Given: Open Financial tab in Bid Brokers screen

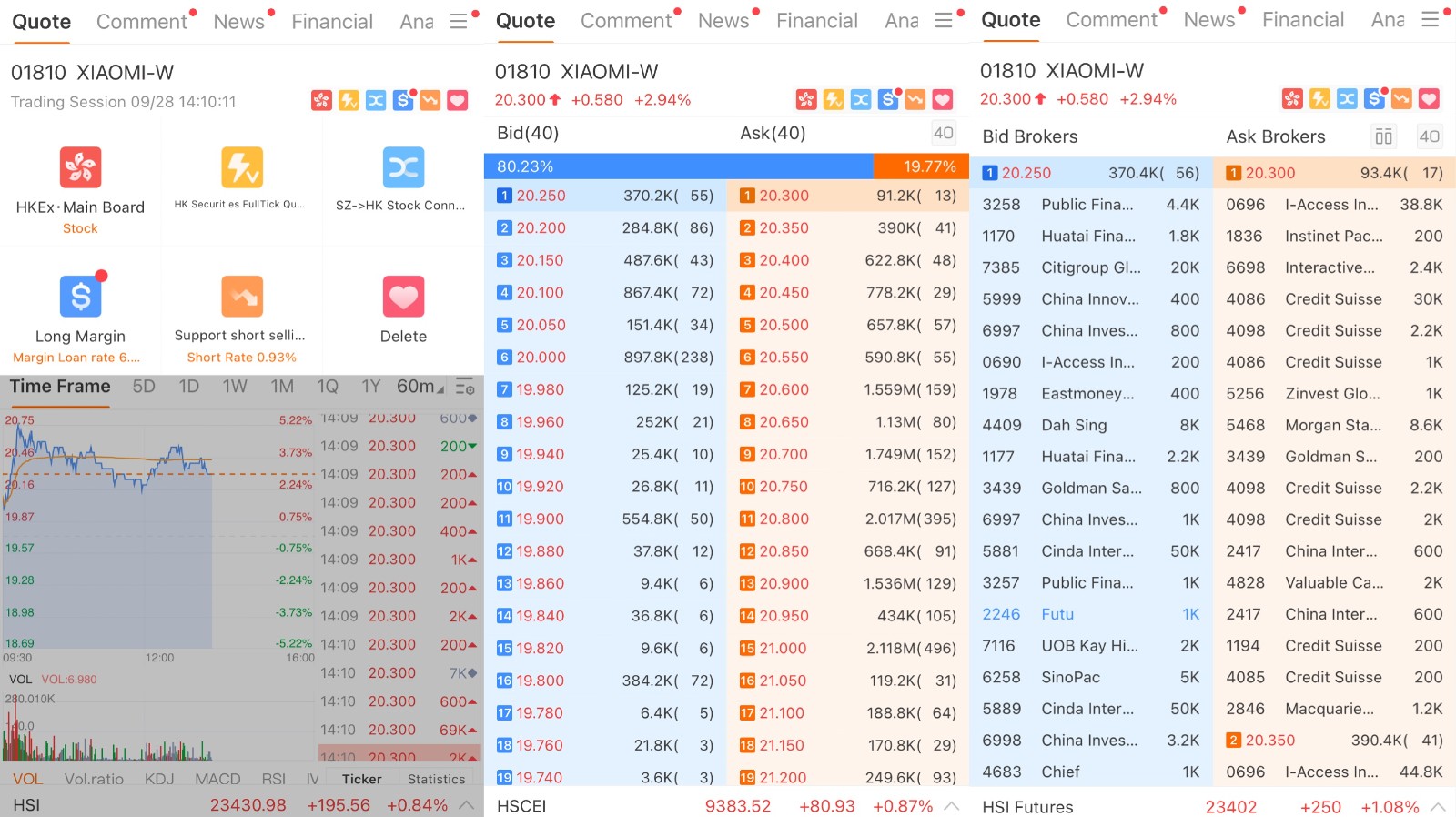Looking at the screenshot, I should click(x=1302, y=20).
